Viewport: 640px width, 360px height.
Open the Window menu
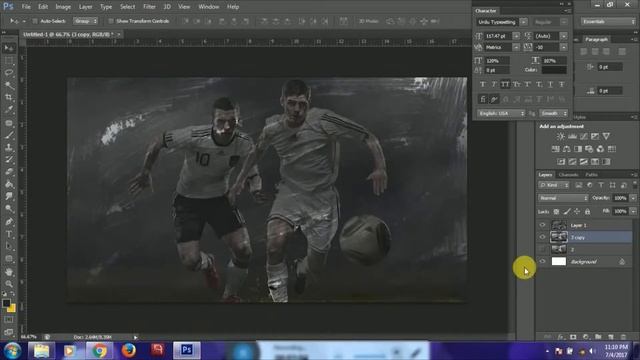point(209,7)
